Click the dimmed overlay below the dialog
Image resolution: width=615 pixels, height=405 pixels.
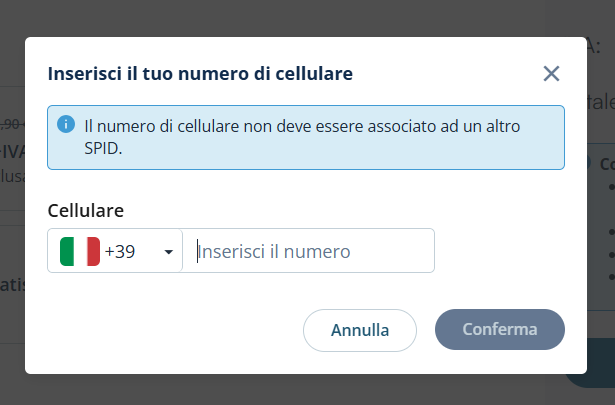tap(300, 390)
